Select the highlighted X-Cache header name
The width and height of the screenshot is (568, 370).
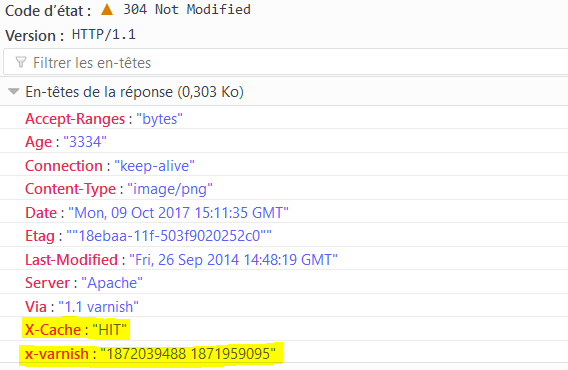tap(53, 330)
